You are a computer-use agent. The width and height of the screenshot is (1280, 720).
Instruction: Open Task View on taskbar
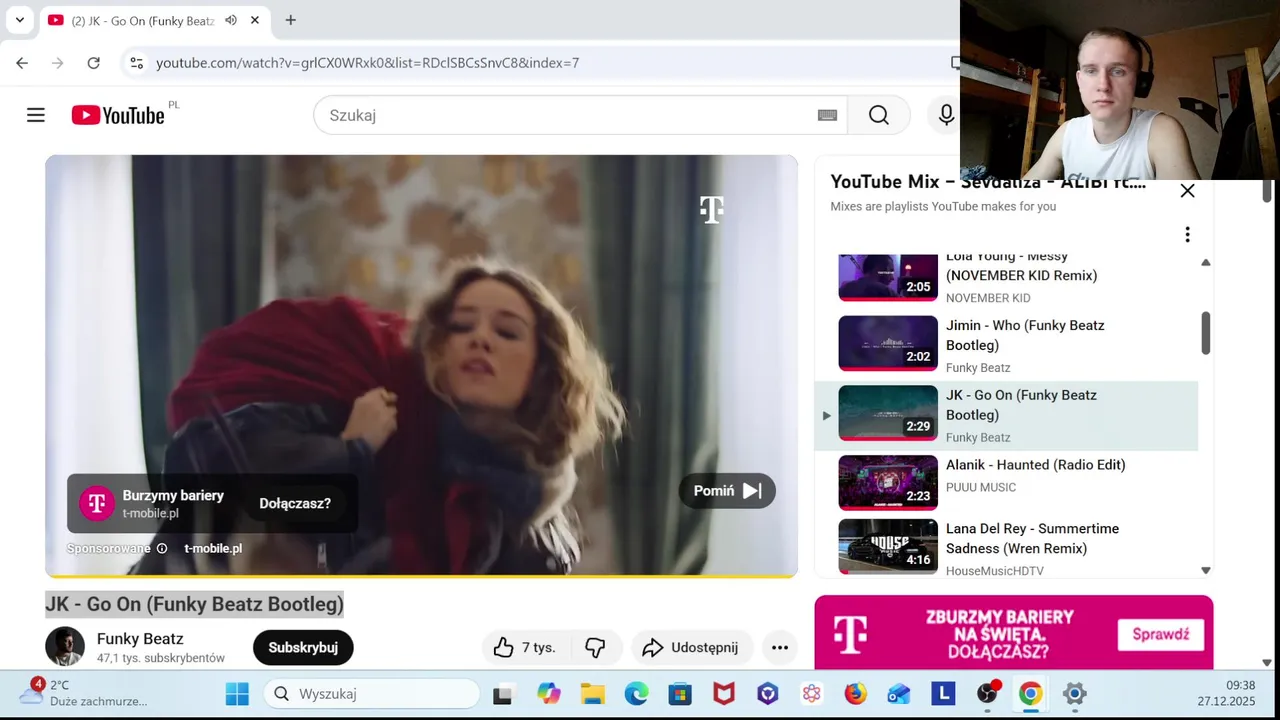click(x=503, y=694)
